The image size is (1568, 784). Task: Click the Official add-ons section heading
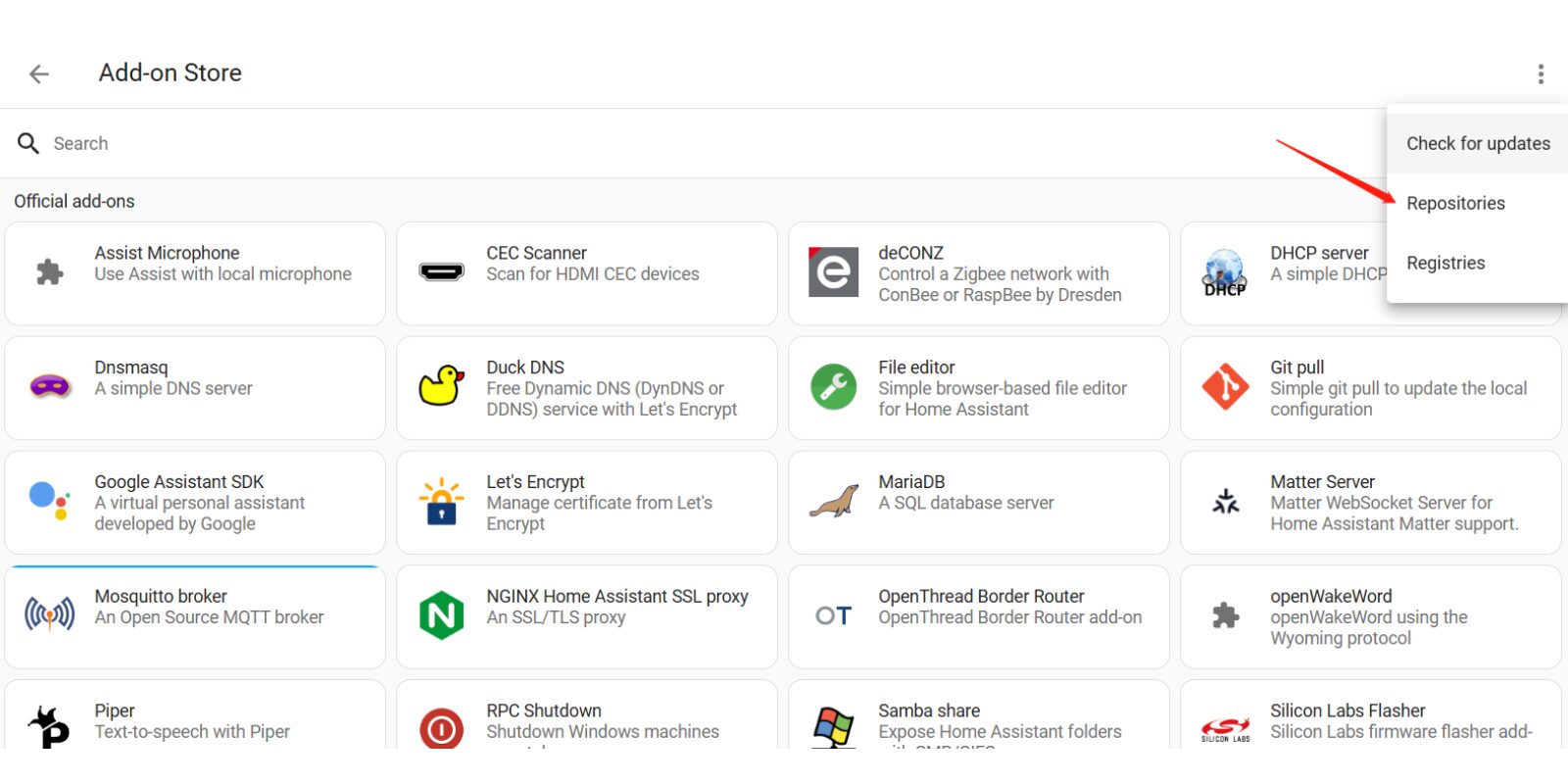pyautogui.click(x=74, y=201)
